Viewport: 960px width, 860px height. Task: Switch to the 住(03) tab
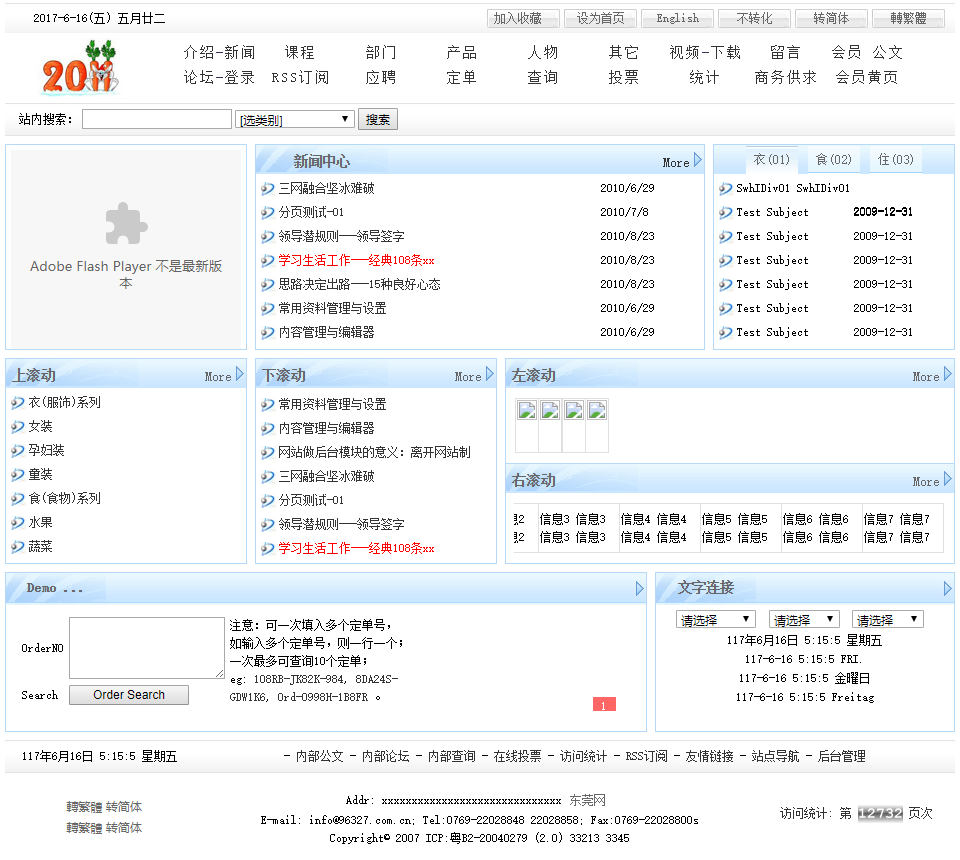[895, 160]
